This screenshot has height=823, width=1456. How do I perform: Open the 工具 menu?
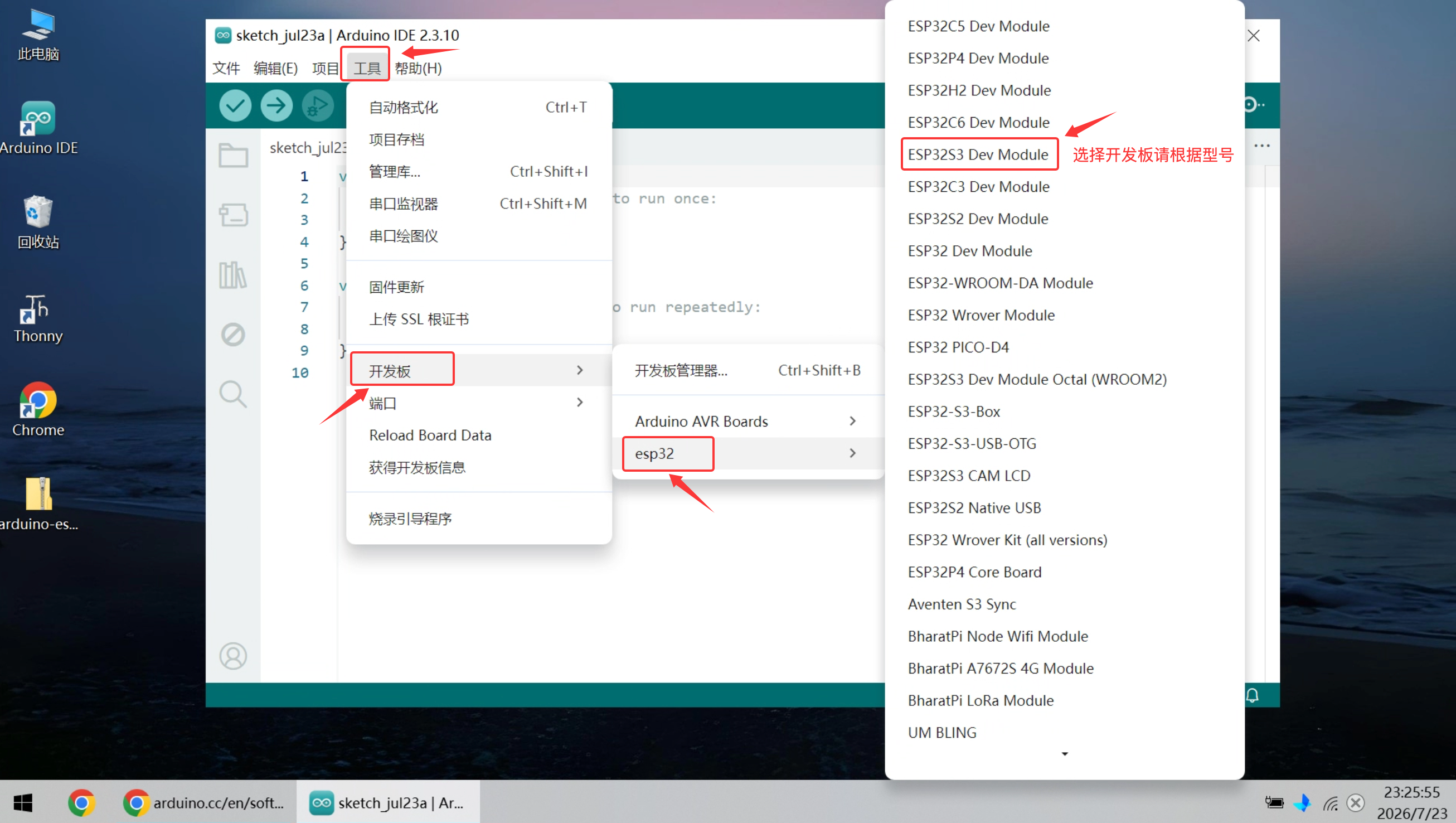(x=367, y=69)
